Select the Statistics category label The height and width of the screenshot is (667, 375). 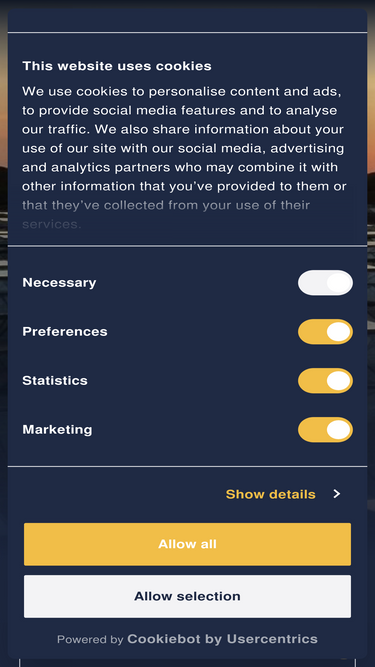coord(55,380)
